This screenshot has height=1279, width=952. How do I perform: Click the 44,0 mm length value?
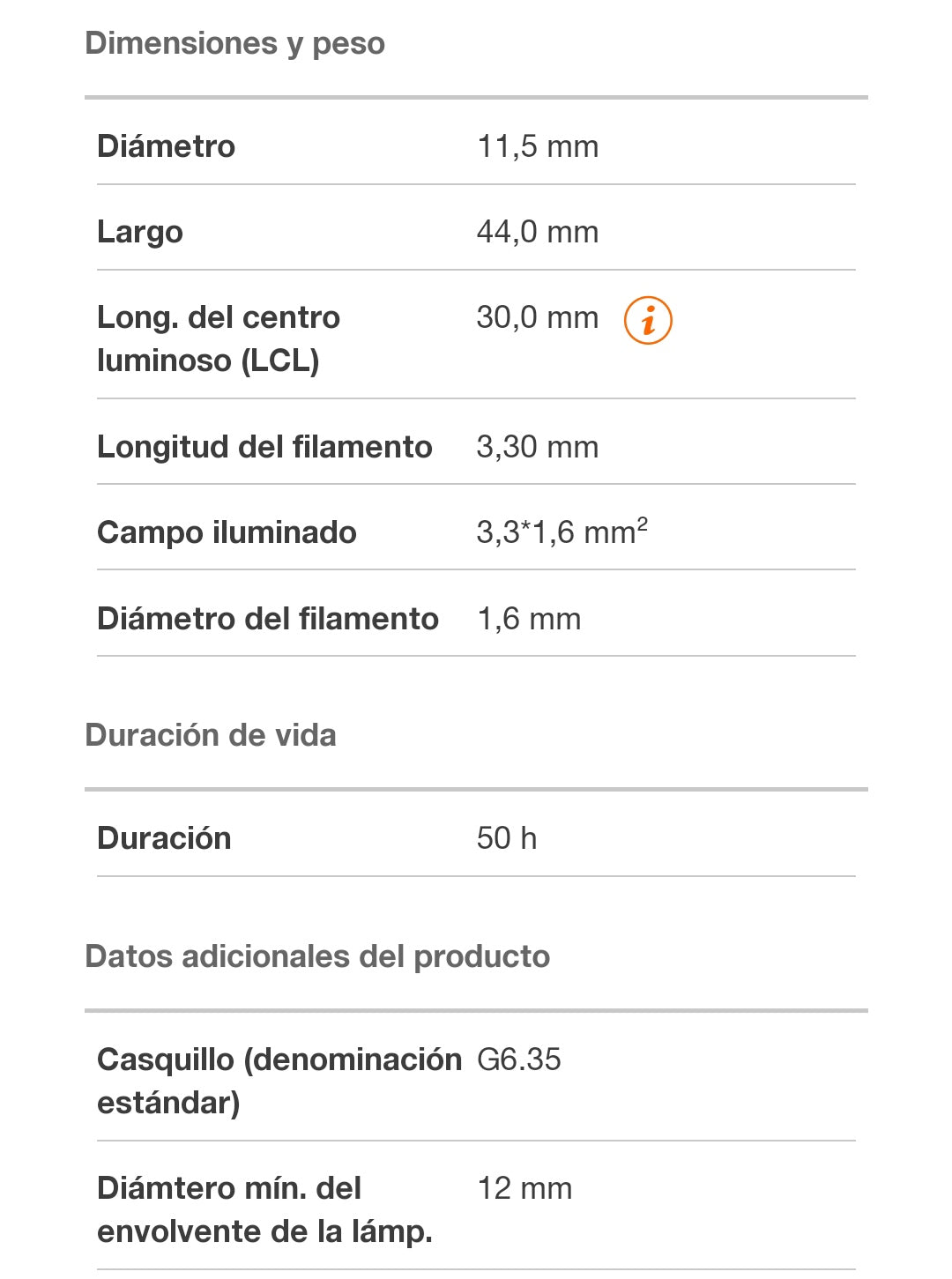[x=537, y=232]
